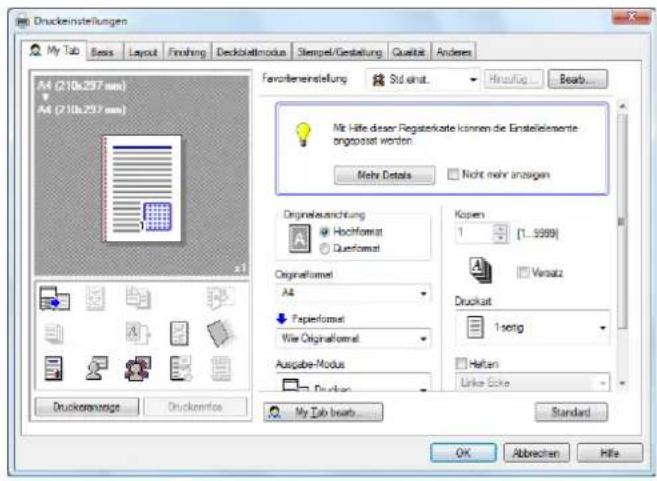
Task: Switch to the Anderes tab
Action: click(x=454, y=52)
